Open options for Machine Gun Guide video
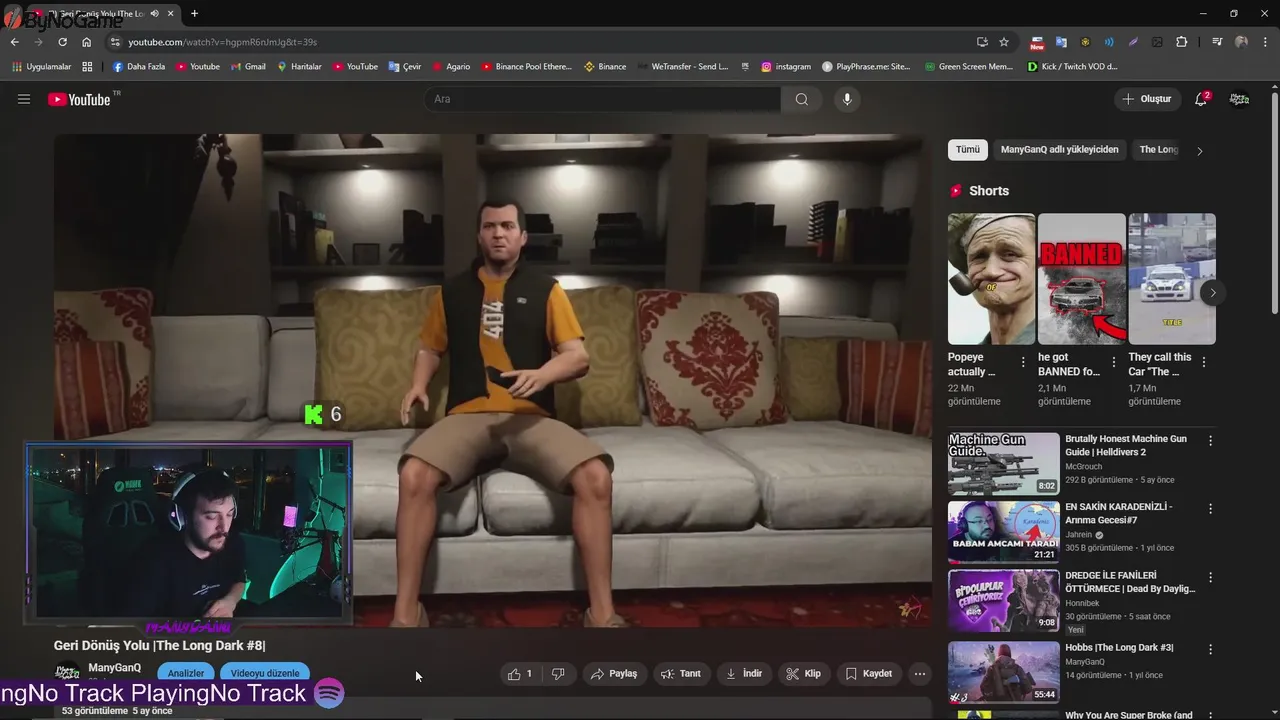The image size is (1280, 720). (x=1210, y=440)
